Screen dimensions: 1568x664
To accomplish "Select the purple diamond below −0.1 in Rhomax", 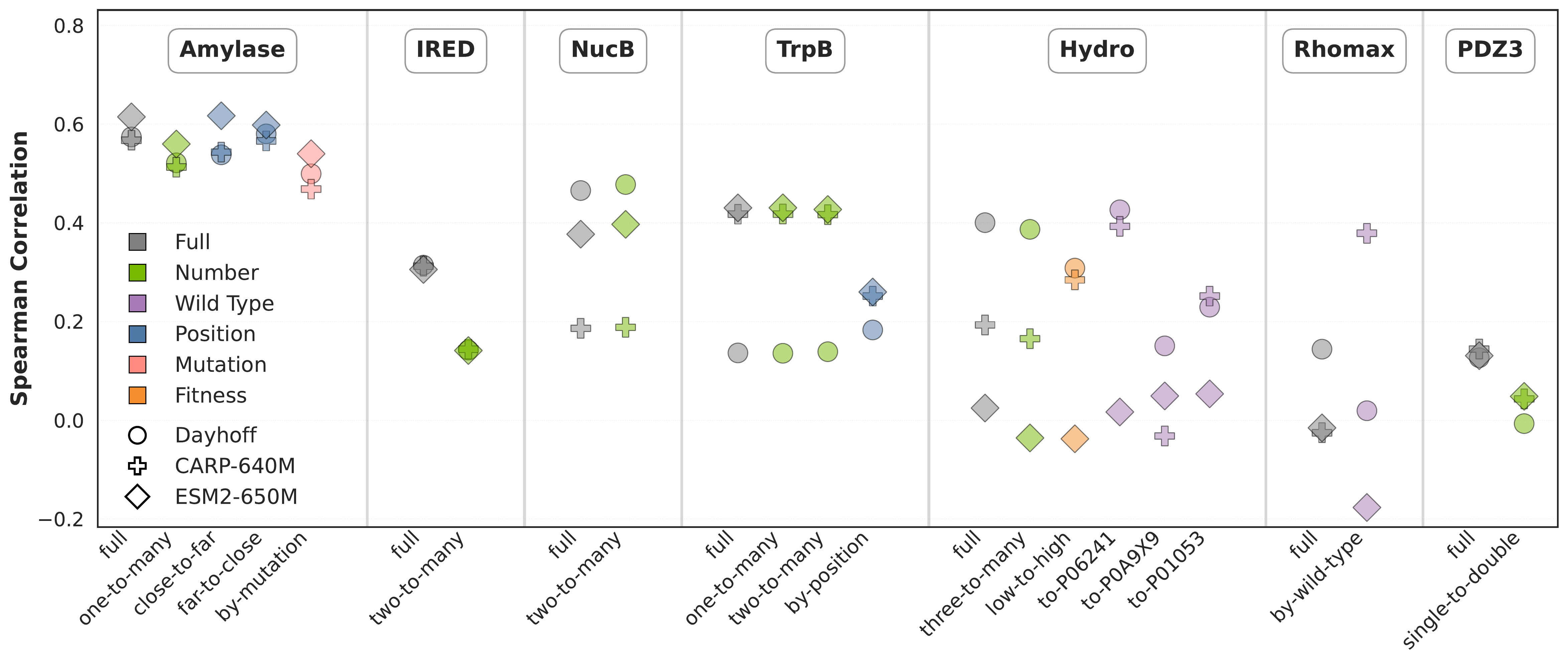I will (x=1366, y=507).
